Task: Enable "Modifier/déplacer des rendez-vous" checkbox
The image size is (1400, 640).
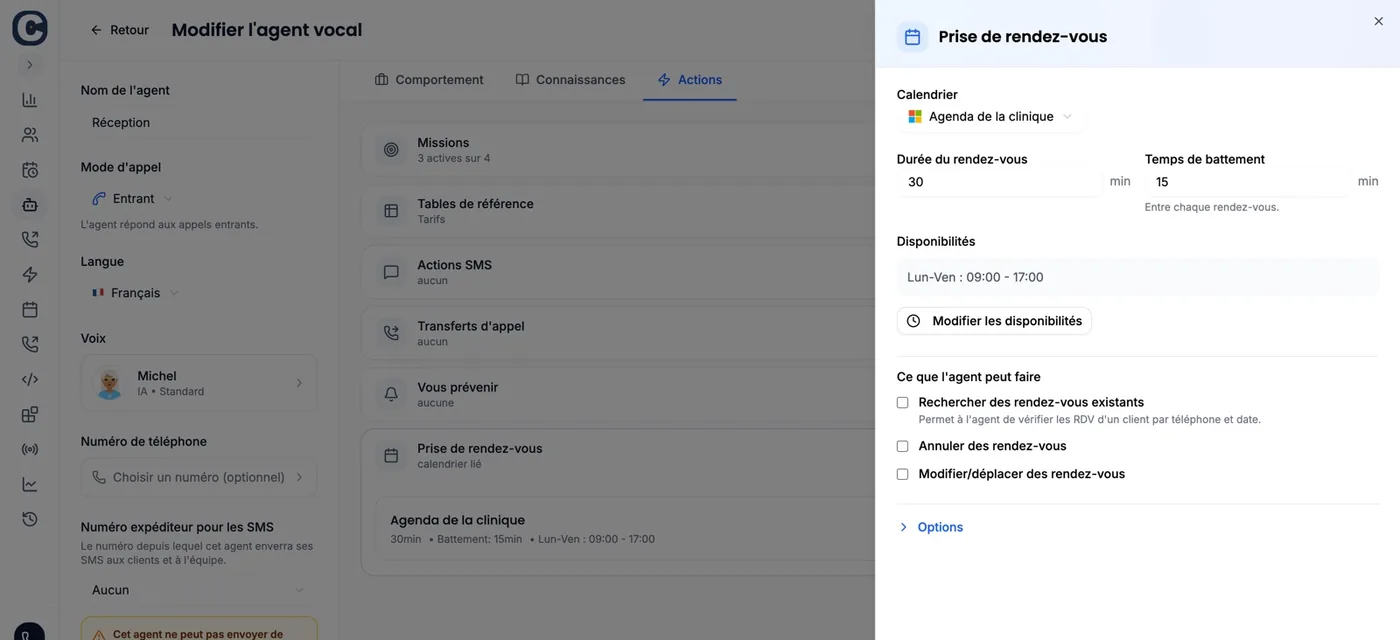Action: 902,475
